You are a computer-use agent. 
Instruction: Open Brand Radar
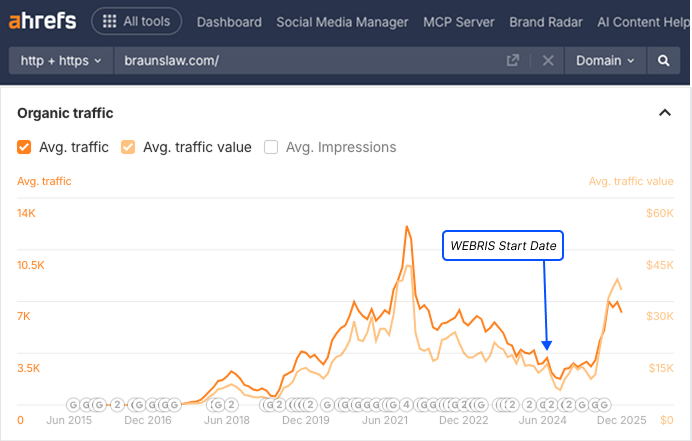pyautogui.click(x=545, y=22)
